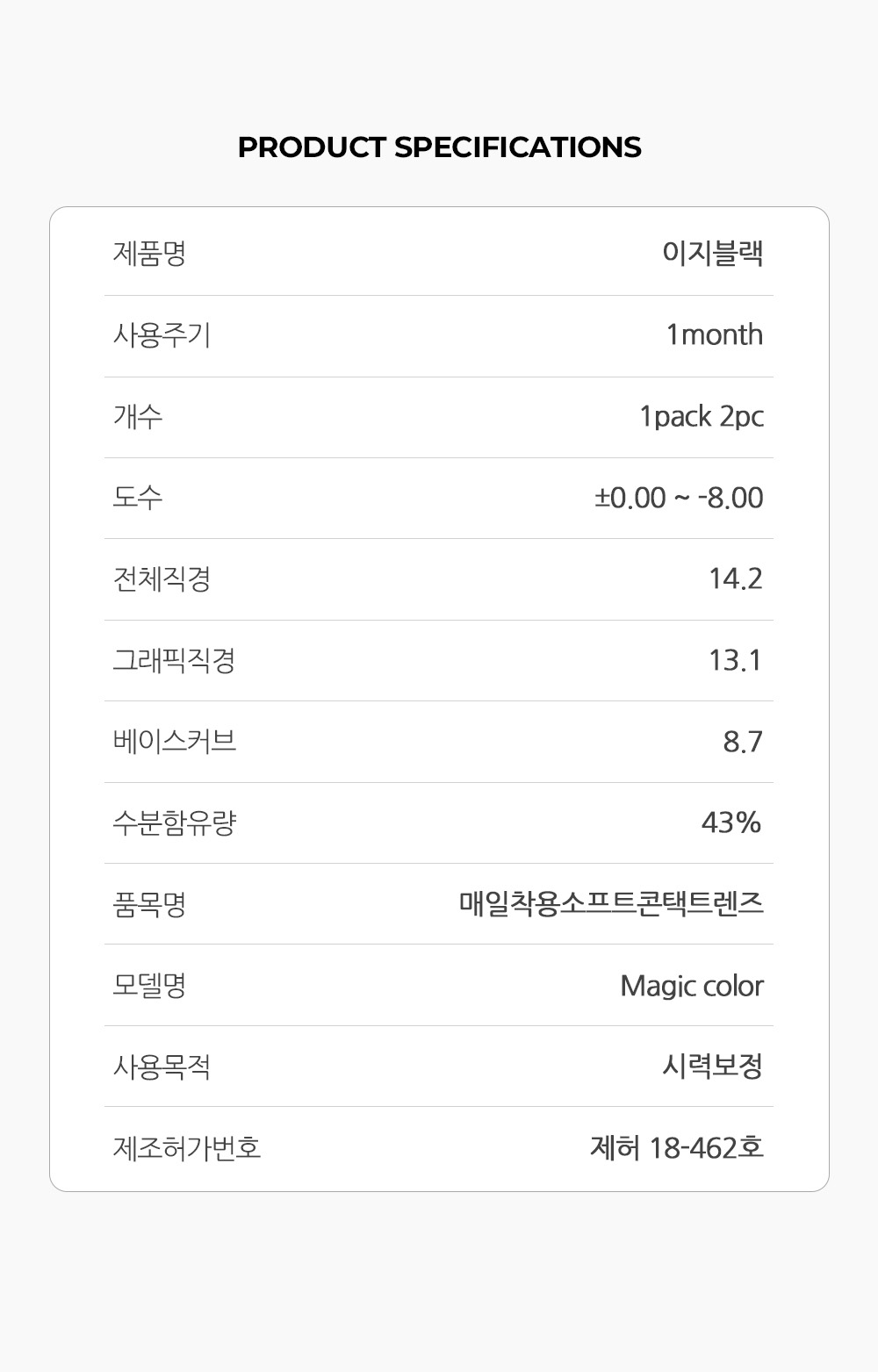Viewport: 878px width, 1372px height.
Task: Click the 1pack 2pc quantity value
Action: pos(701,416)
